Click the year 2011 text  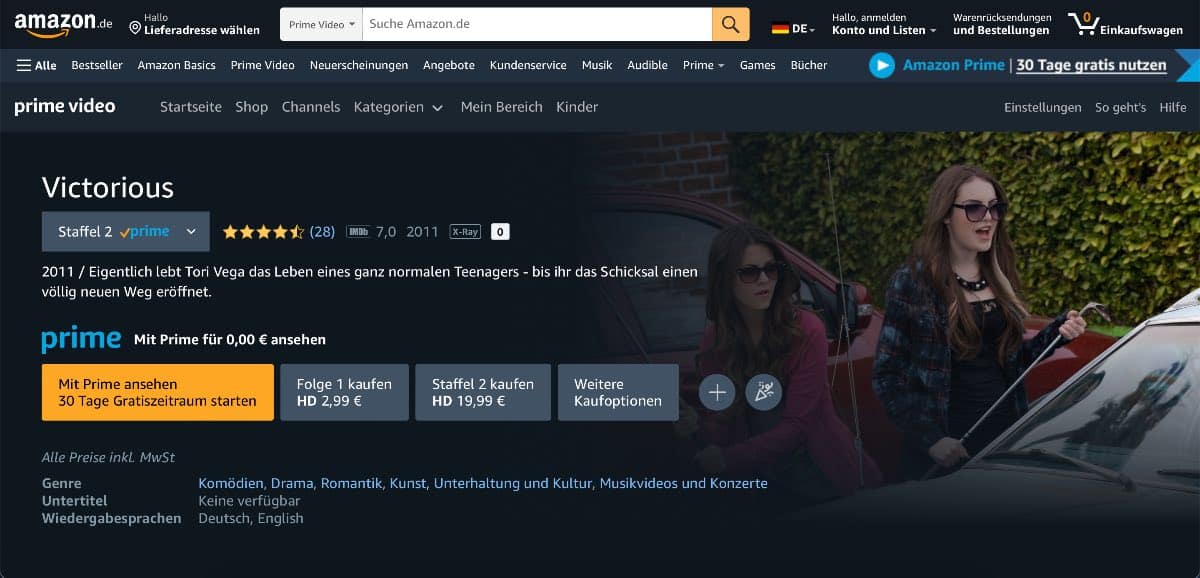(x=422, y=232)
